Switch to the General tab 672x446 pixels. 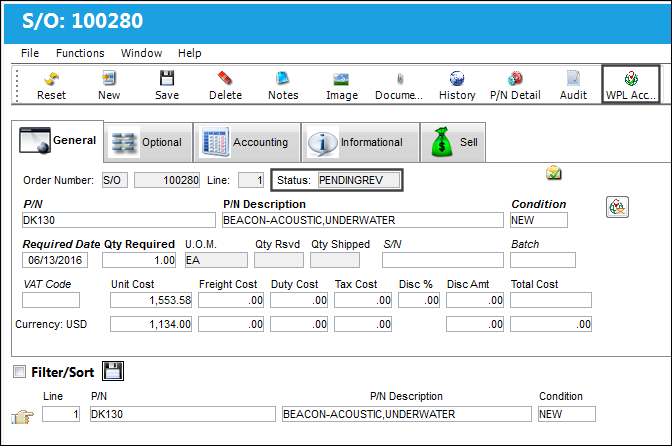pyautogui.click(x=57, y=141)
